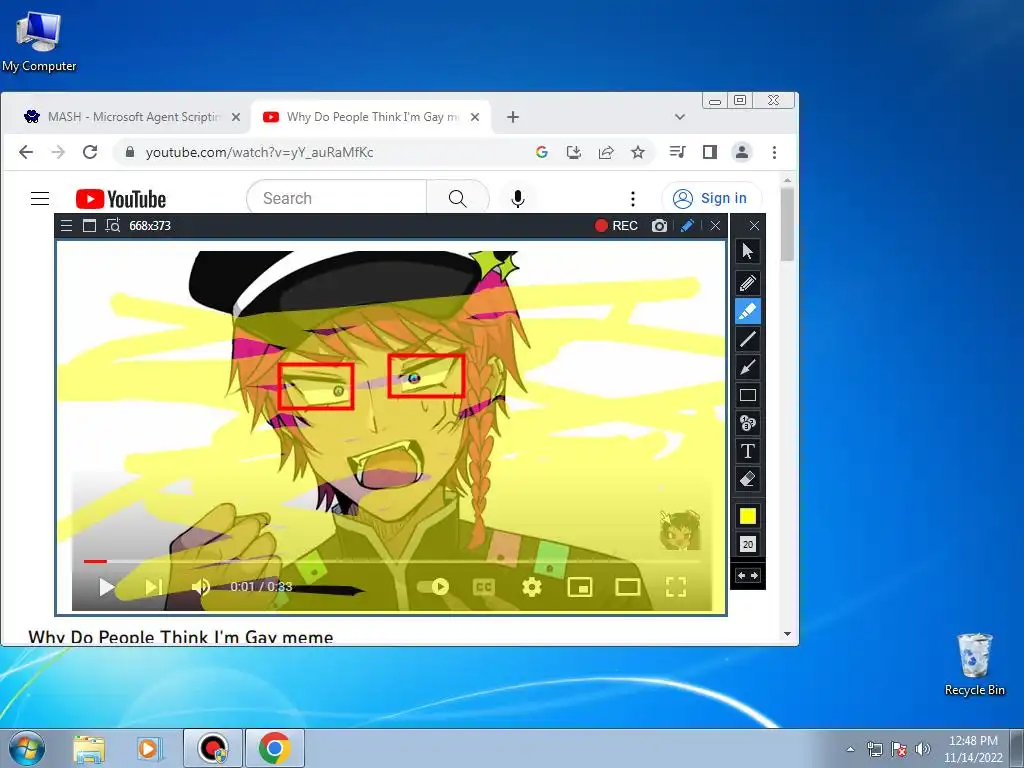
Task: Toggle the autoplay switch
Action: [433, 586]
